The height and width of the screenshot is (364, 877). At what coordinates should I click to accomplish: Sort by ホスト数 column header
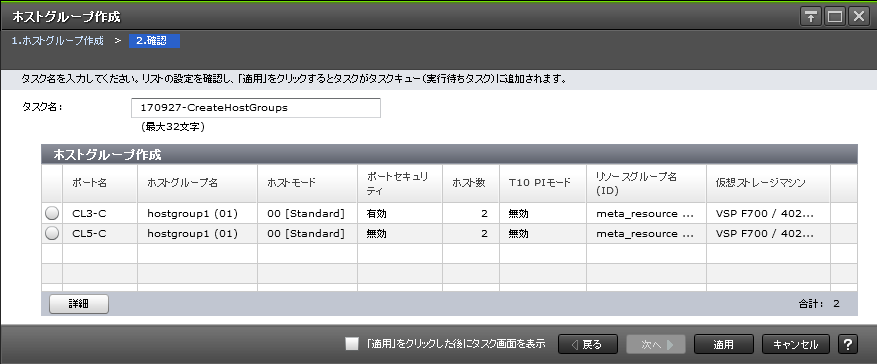471,183
